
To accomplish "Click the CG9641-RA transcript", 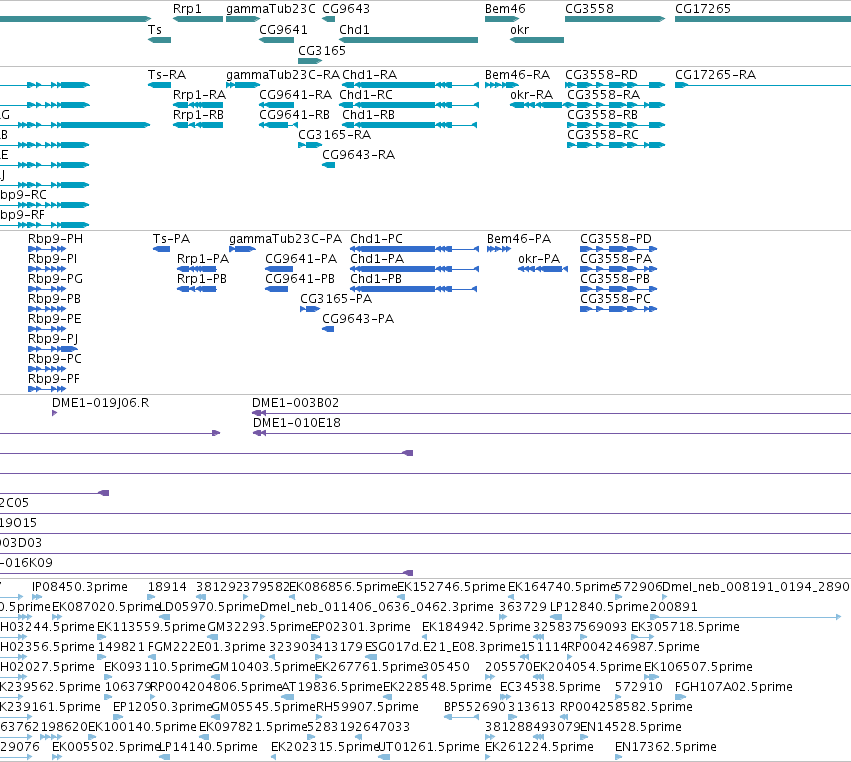I will click(276, 105).
